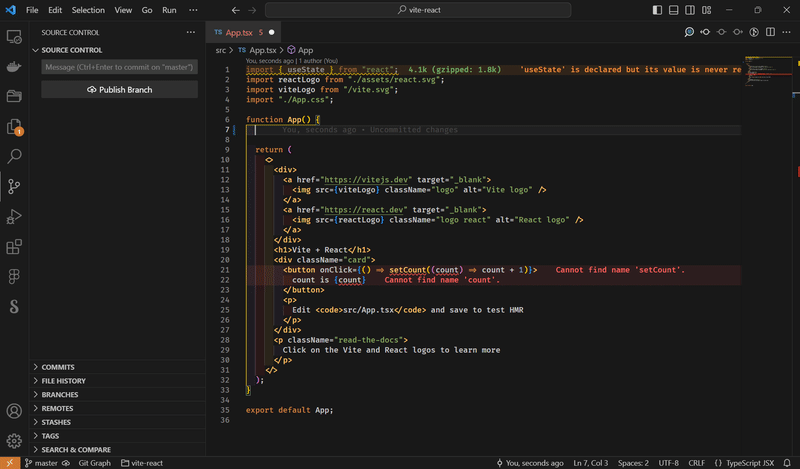Open the Explorer files icon with badge
This screenshot has width=800, height=469.
click(x=14, y=127)
